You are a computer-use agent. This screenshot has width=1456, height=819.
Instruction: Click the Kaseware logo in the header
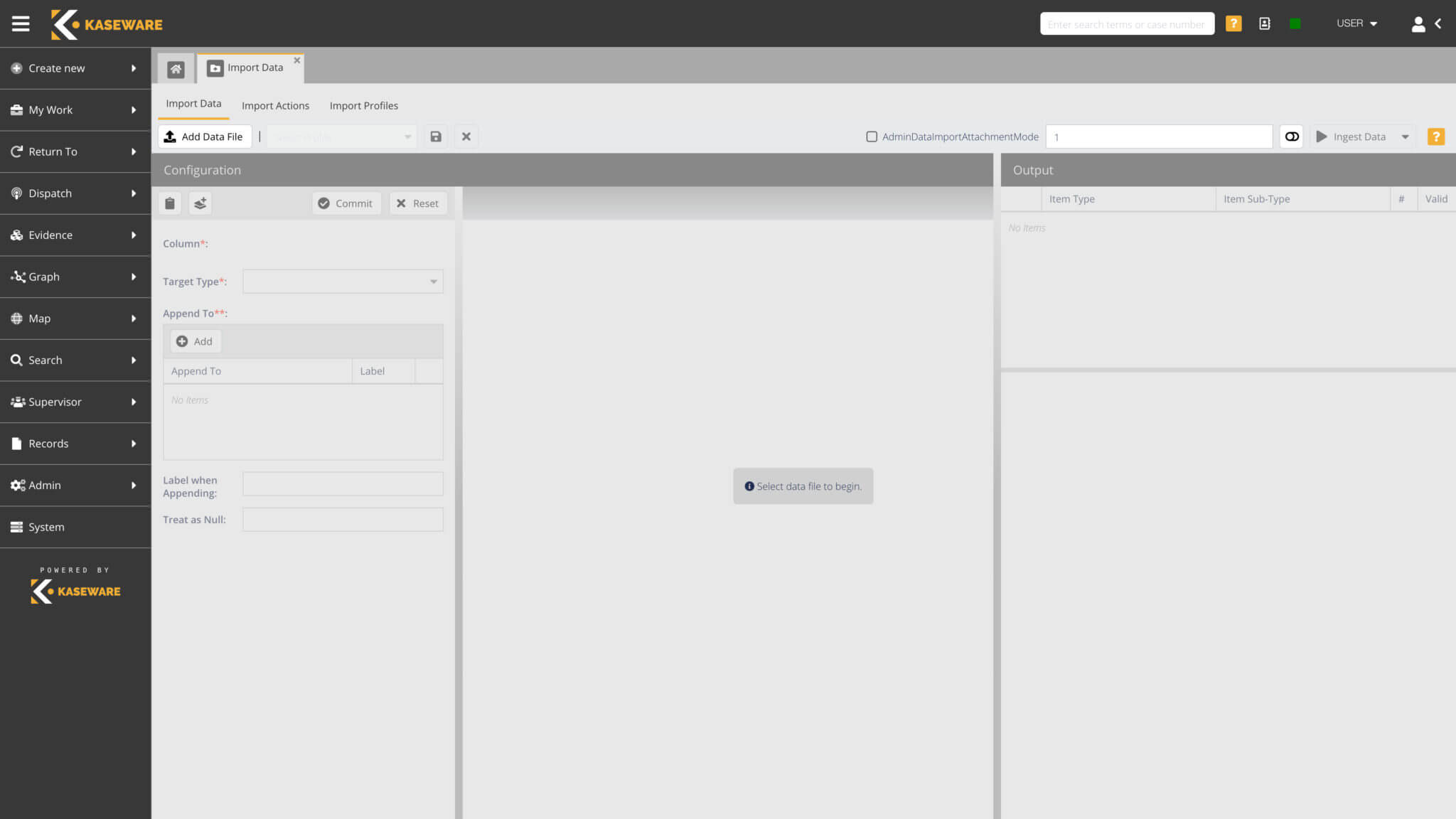click(x=105, y=23)
